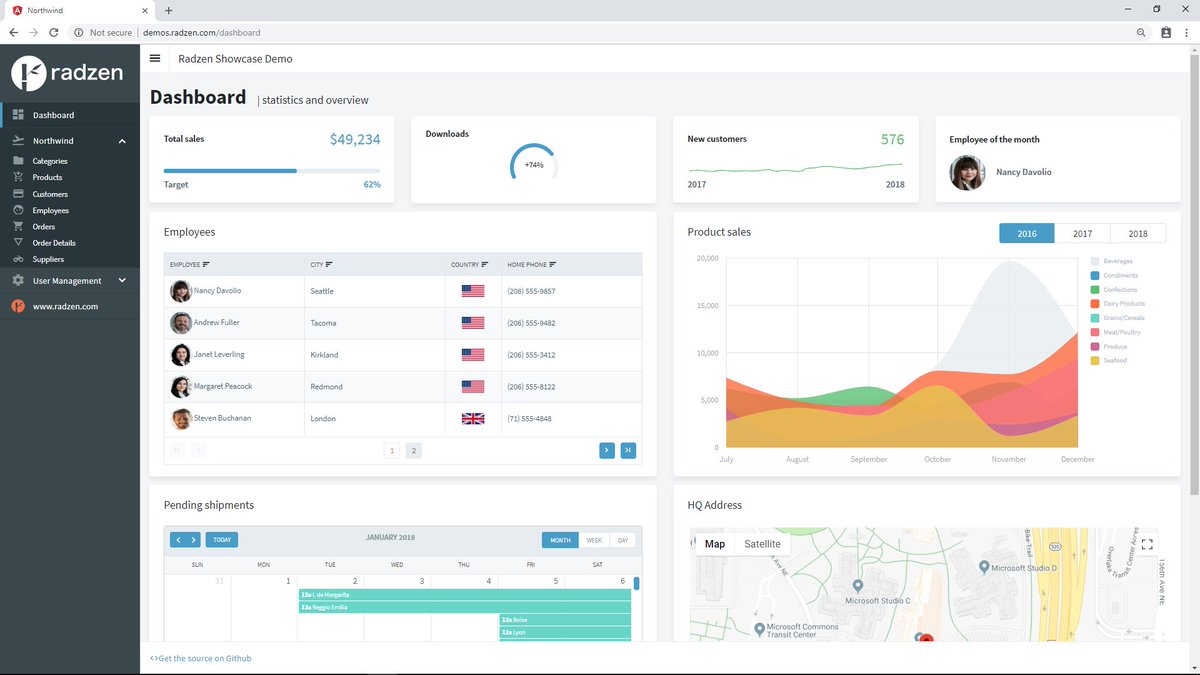Image resolution: width=1200 pixels, height=675 pixels.
Task: Switch map to Satellite view
Action: click(763, 544)
